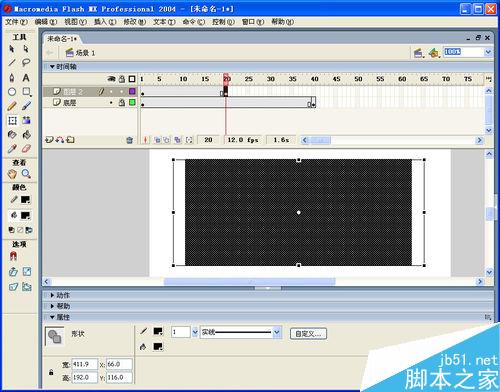Unlock the bottom layer padlock

(122, 103)
